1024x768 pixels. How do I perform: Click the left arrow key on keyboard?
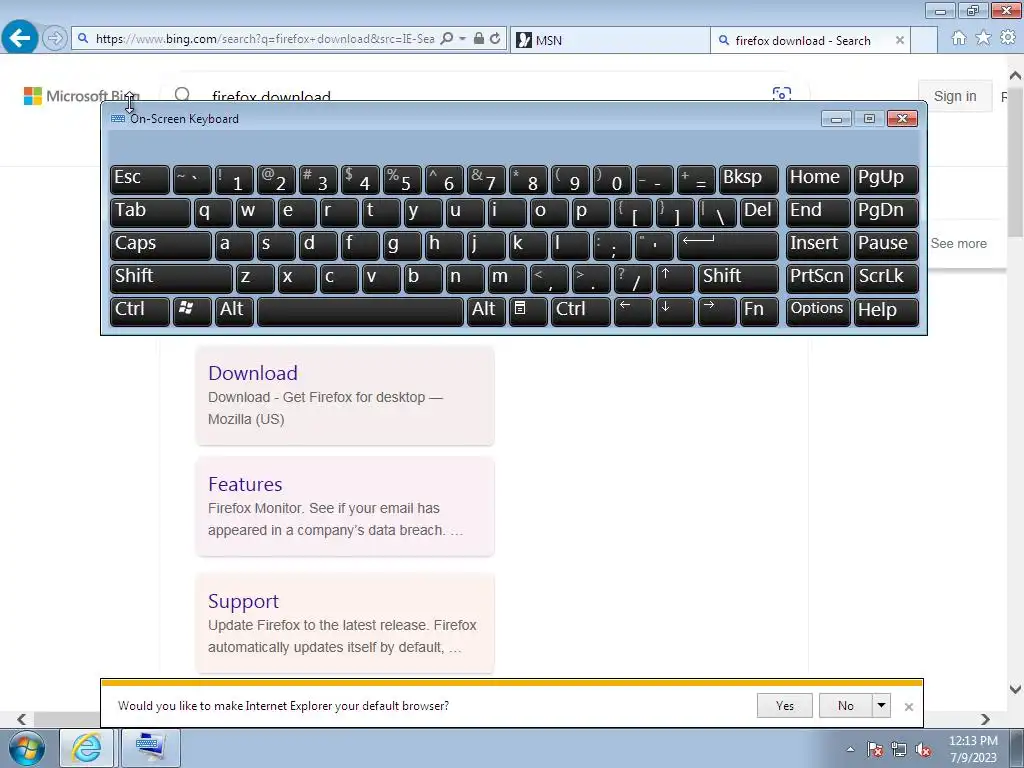pyautogui.click(x=633, y=310)
